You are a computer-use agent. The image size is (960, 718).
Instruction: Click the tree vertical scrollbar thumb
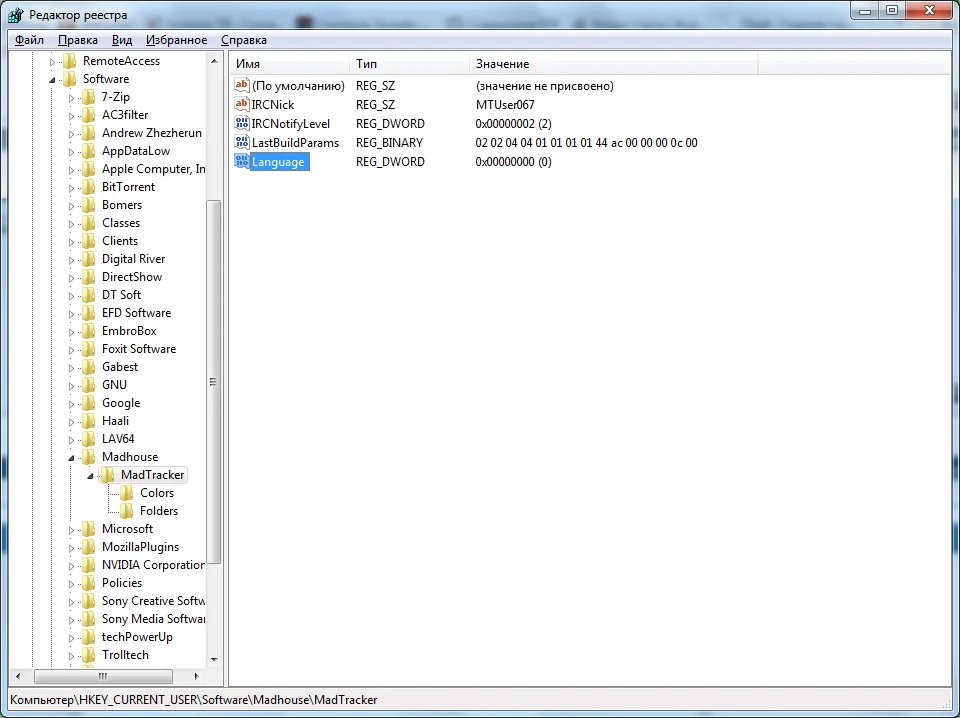pos(214,381)
